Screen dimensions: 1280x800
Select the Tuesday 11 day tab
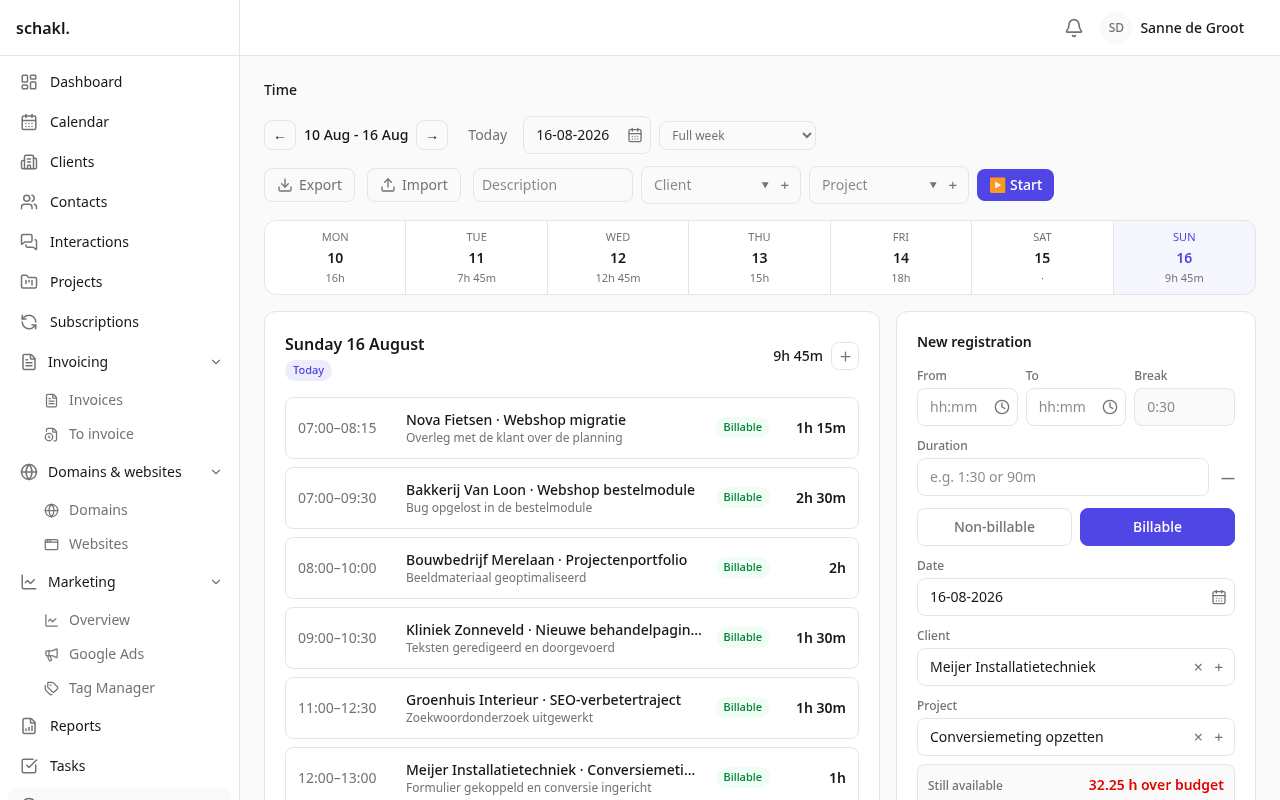pos(477,258)
